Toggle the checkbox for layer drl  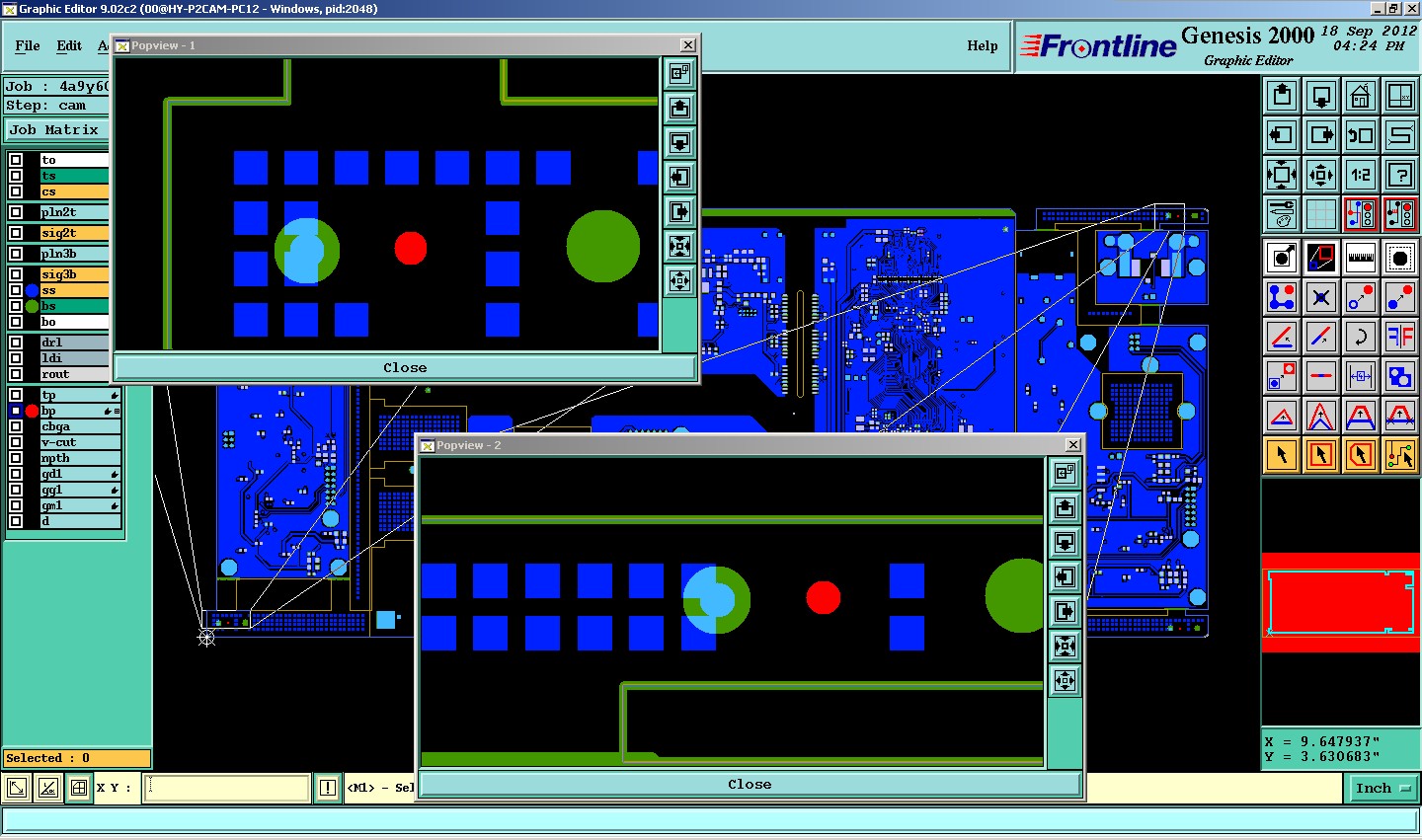[16, 343]
